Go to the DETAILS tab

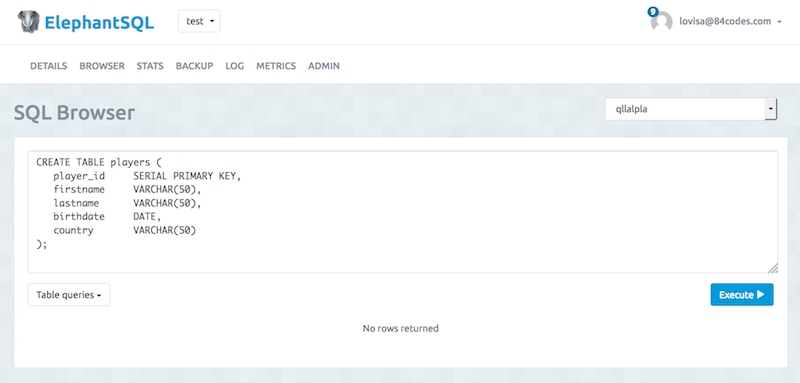click(48, 66)
